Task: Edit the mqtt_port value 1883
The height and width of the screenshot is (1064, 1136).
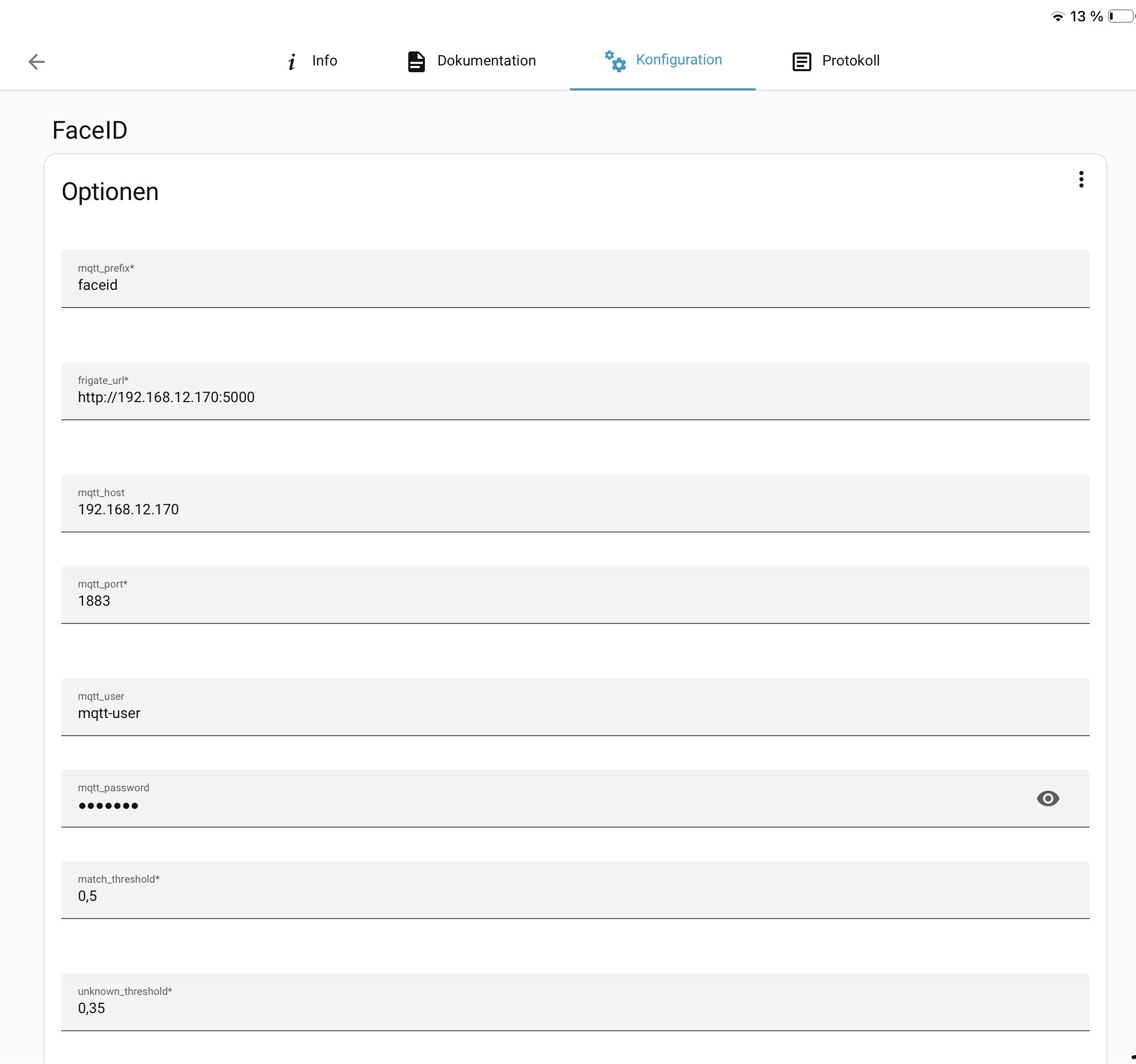Action: pos(575,594)
